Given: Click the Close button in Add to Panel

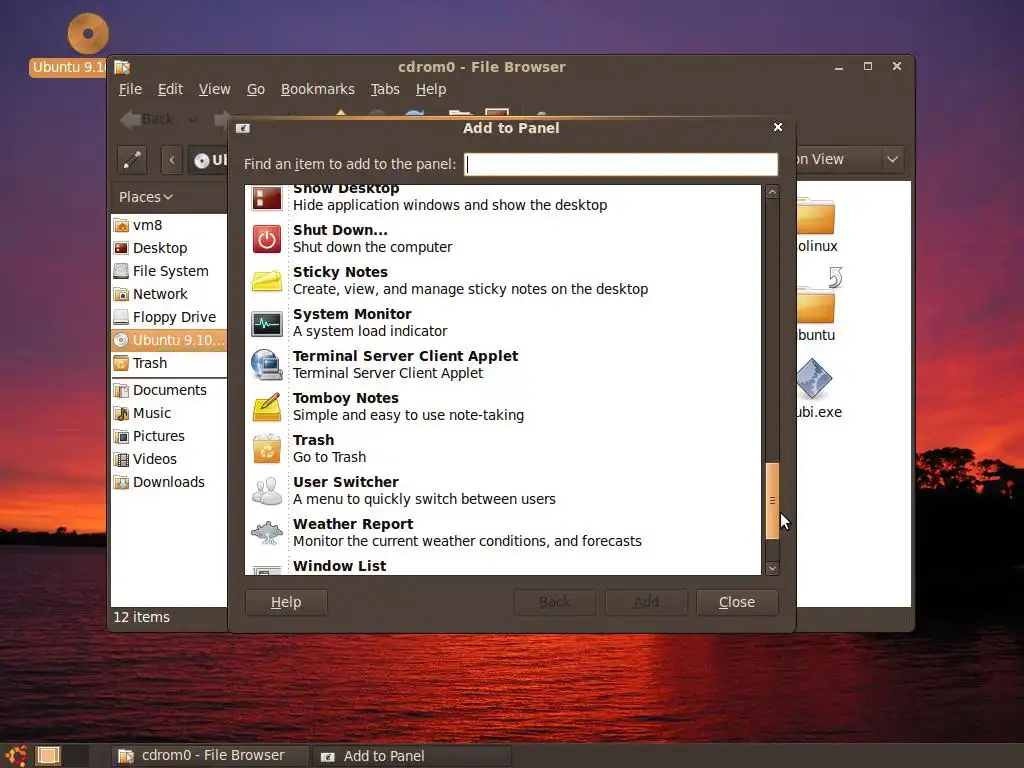Looking at the screenshot, I should (x=737, y=602).
